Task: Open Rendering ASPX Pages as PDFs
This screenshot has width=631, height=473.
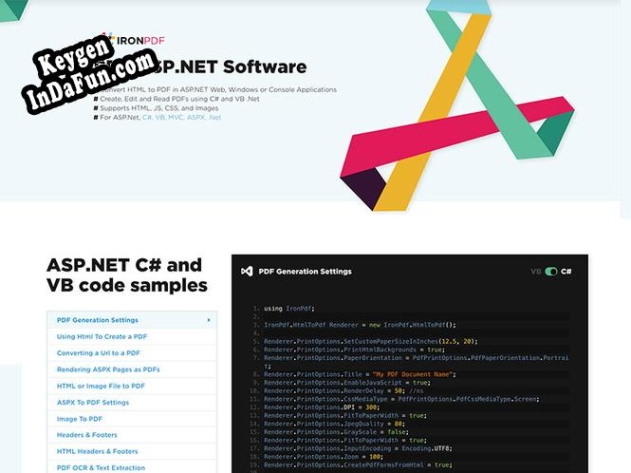Action: tap(132, 370)
